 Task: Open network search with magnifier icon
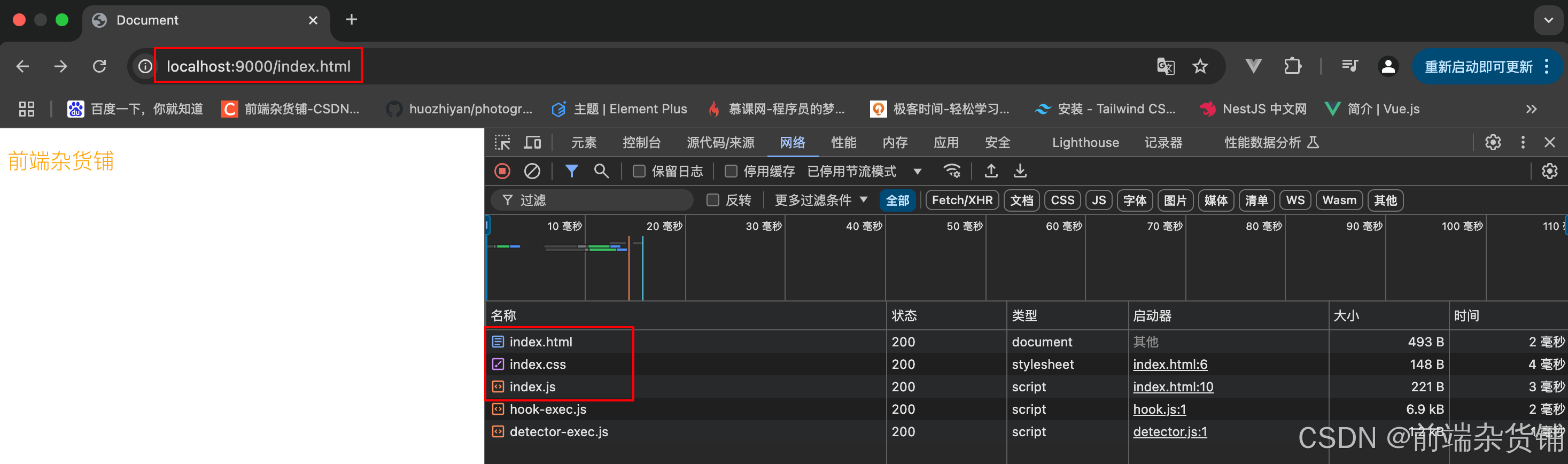601,171
